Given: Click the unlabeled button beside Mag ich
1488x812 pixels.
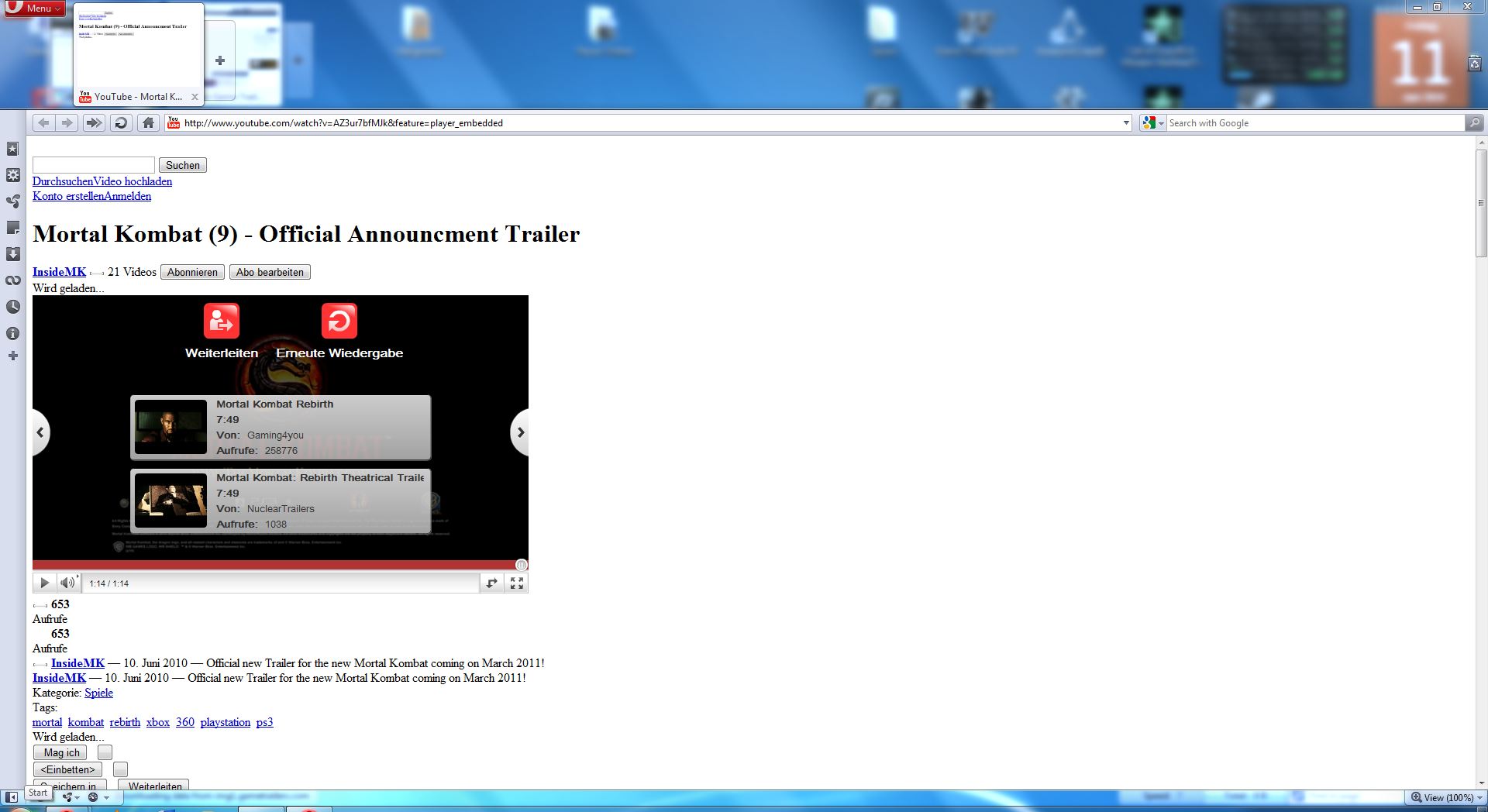Looking at the screenshot, I should coord(105,752).
